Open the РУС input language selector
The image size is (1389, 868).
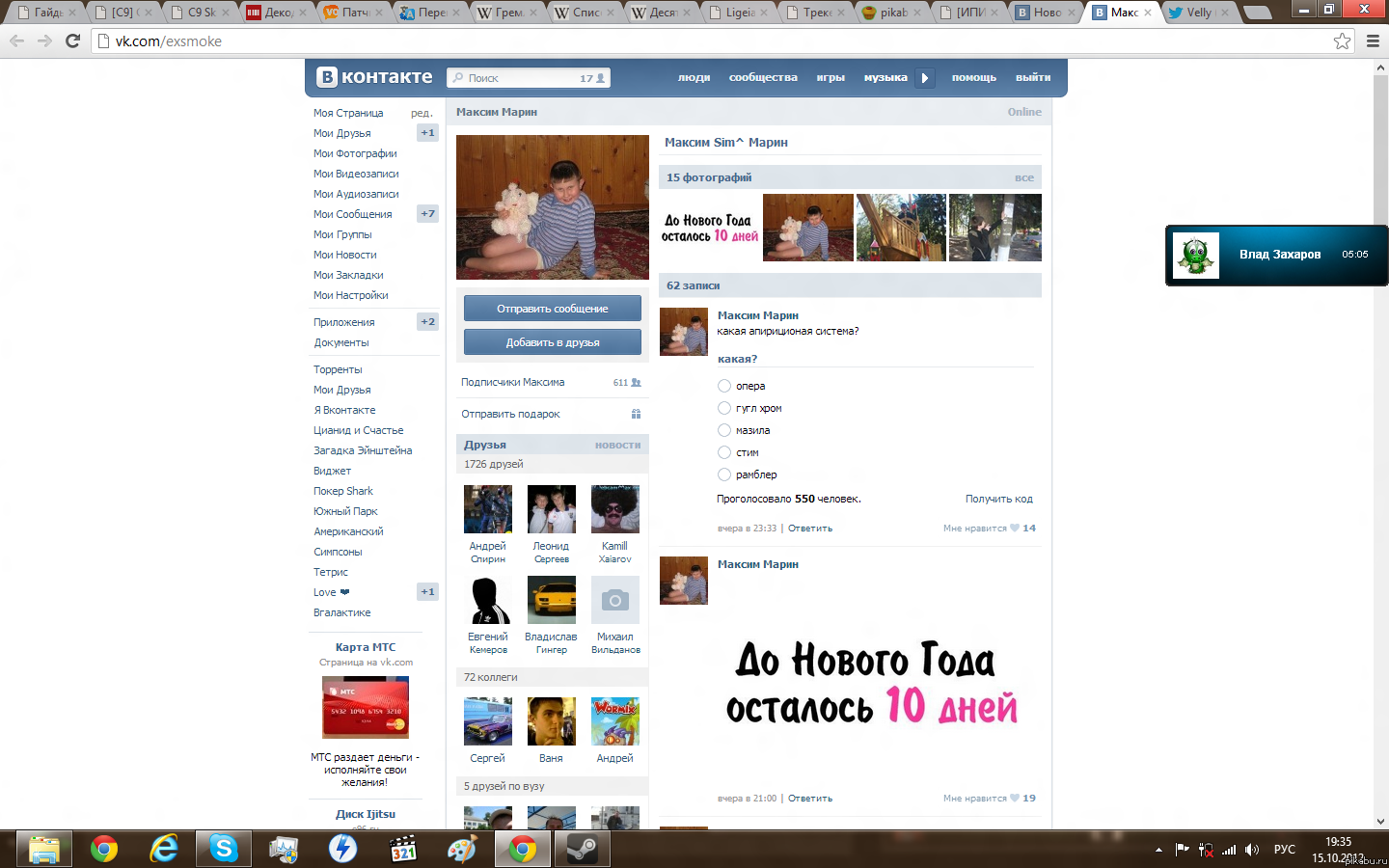pyautogui.click(x=1284, y=850)
